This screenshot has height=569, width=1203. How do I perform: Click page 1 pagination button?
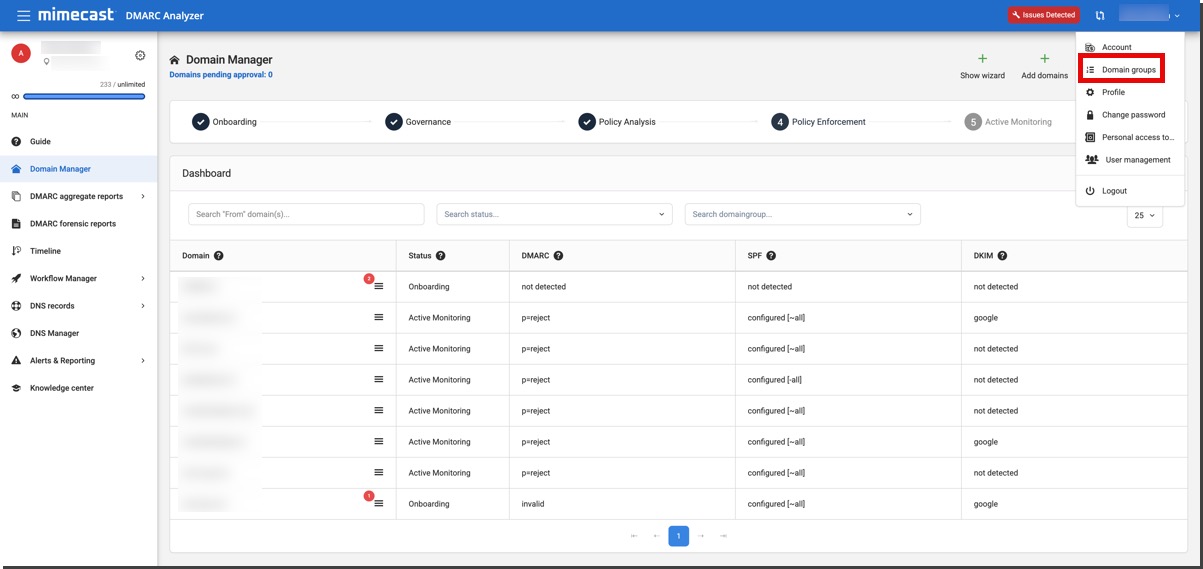(678, 537)
